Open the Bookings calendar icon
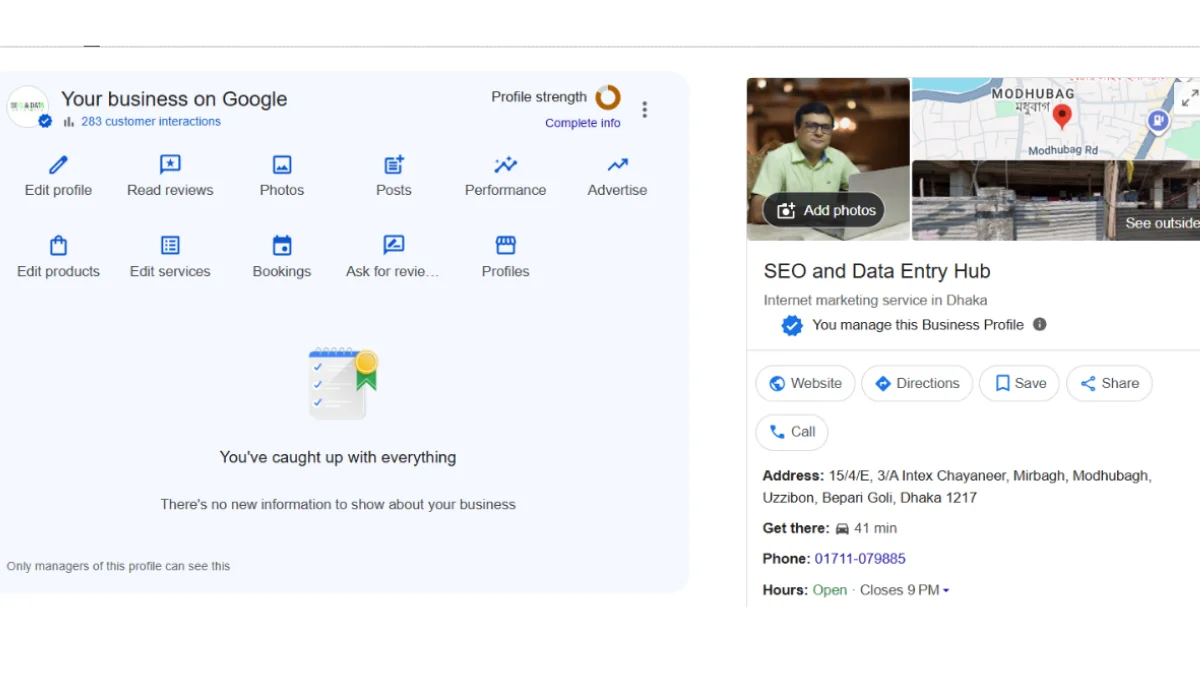 [x=282, y=246]
